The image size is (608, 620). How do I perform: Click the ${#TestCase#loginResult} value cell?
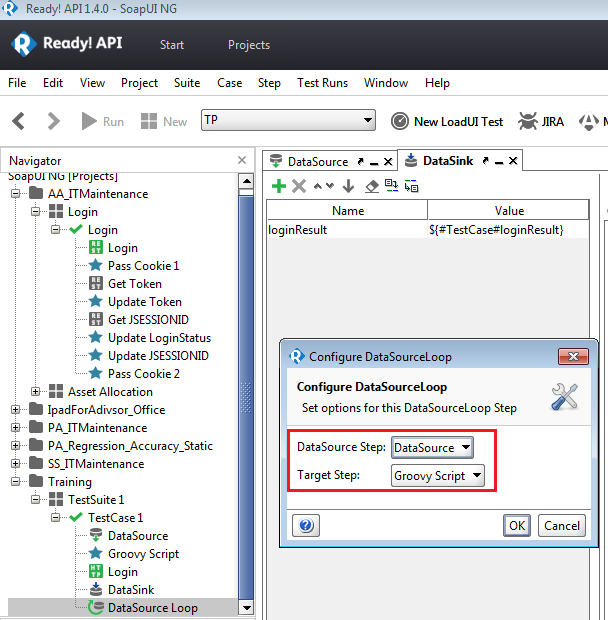tap(508, 230)
